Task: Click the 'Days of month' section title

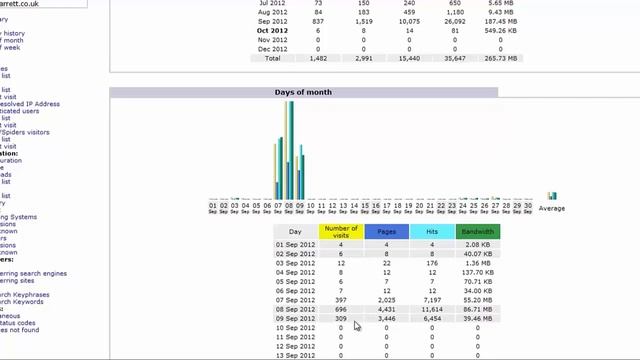Action: (303, 92)
